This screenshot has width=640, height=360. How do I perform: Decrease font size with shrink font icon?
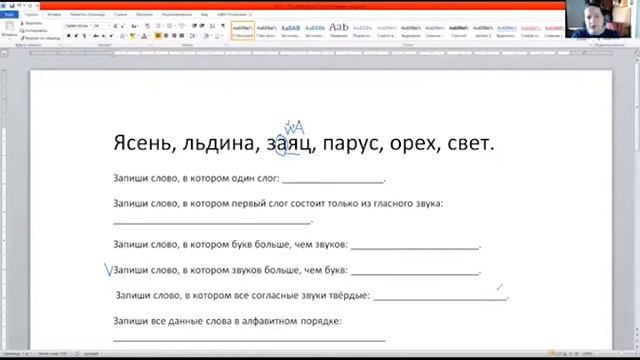pyautogui.click(x=123, y=26)
